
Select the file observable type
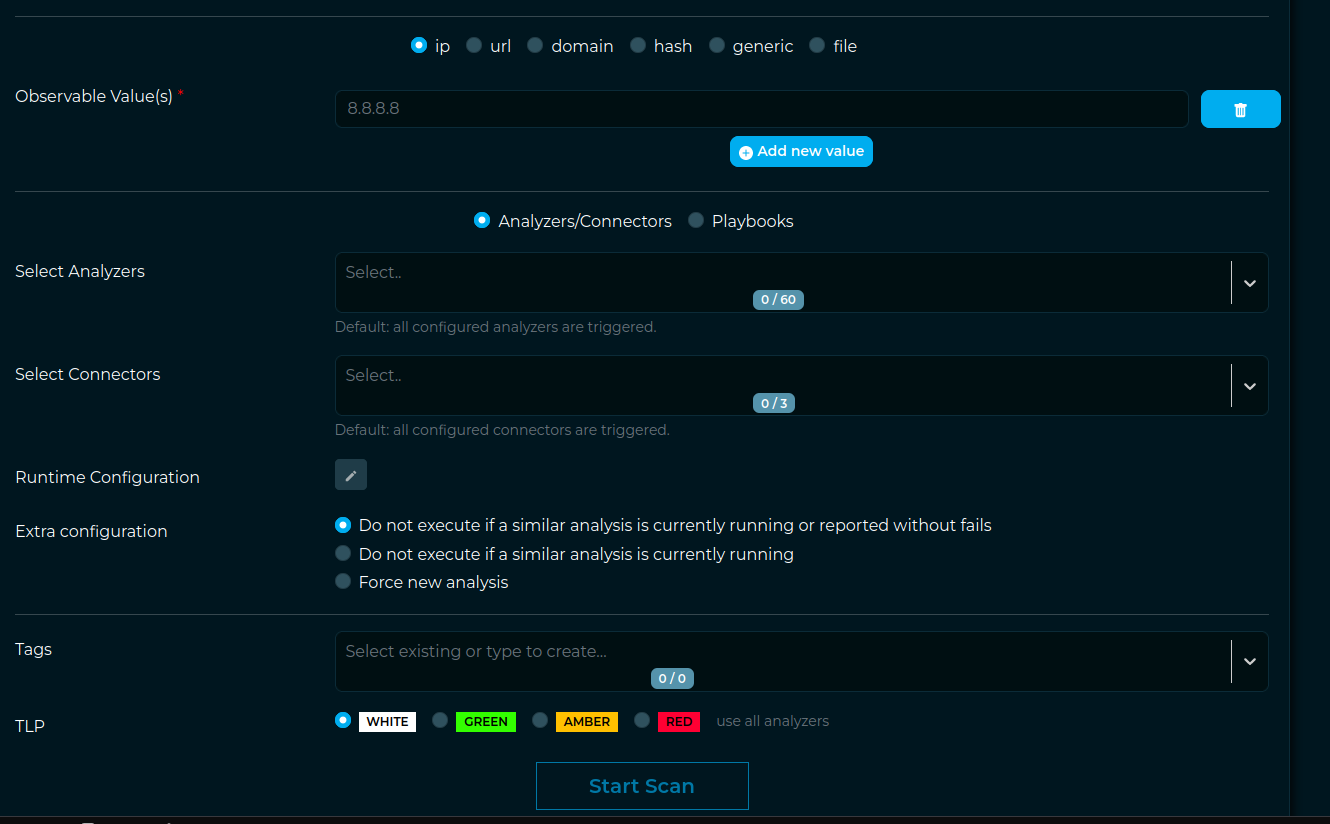817,45
